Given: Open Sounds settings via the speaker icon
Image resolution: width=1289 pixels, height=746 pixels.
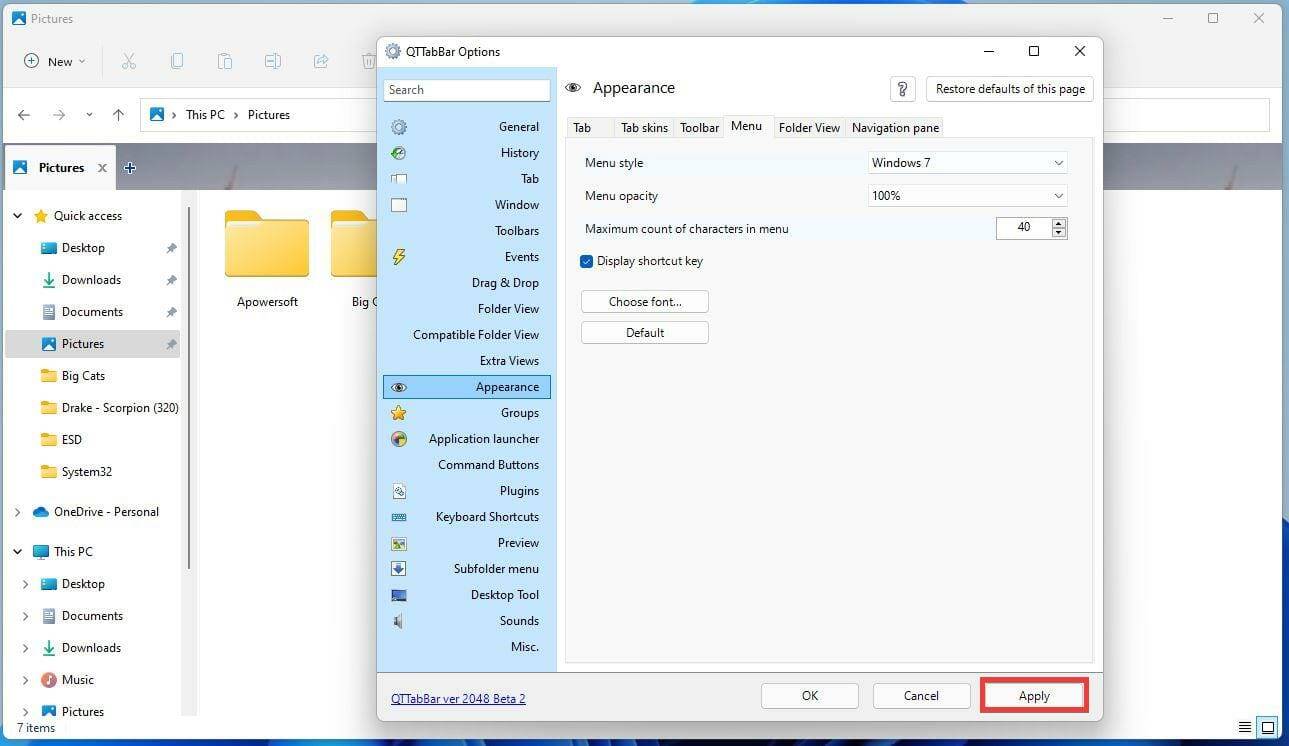Looking at the screenshot, I should click(x=397, y=621).
